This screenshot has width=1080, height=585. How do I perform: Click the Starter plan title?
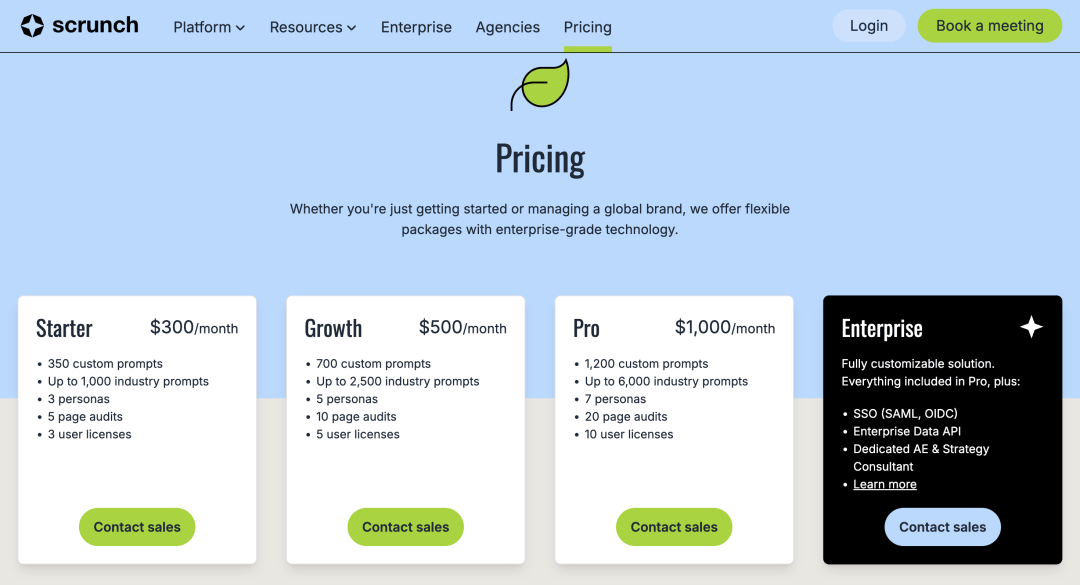(x=64, y=328)
